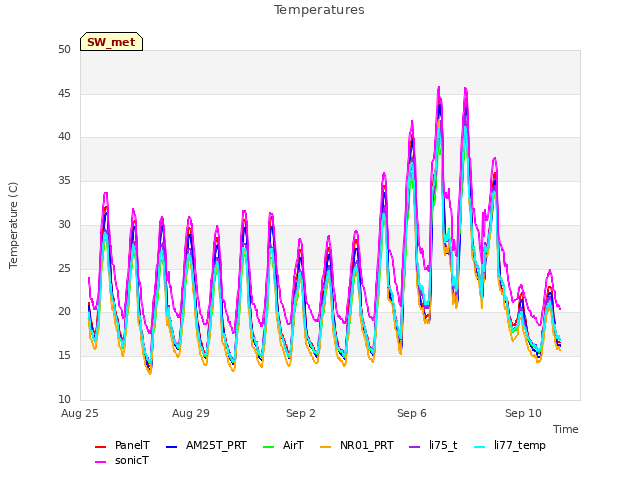This screenshot has width=640, height=480.
Task: Click the magenta sonicT legend swatch
Action: (x=100, y=462)
